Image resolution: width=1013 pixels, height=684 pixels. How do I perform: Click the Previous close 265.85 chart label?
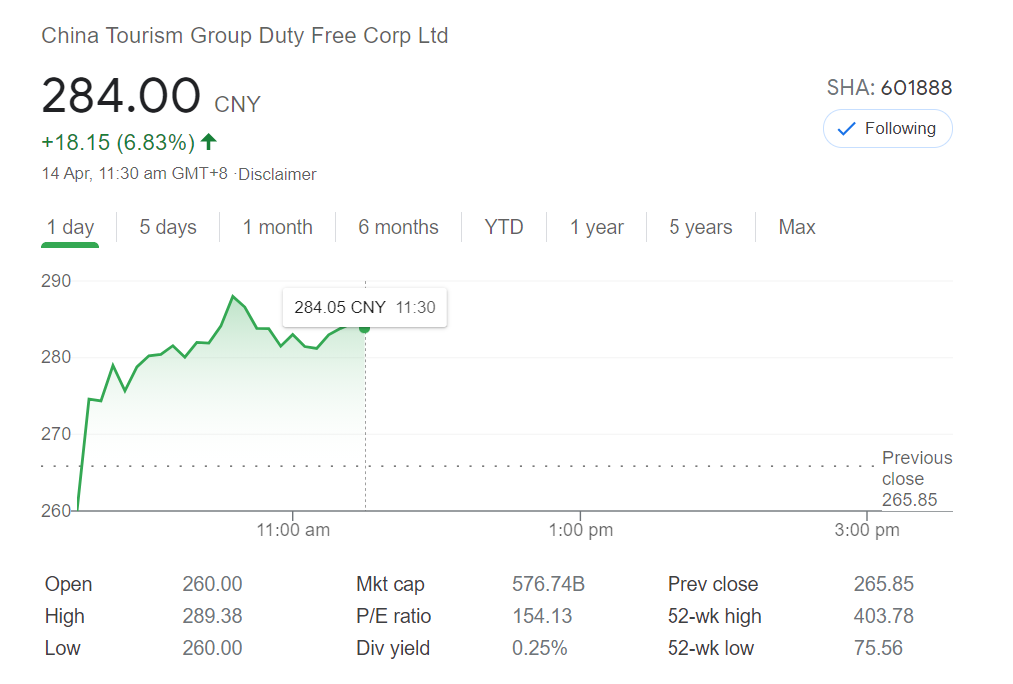[x=917, y=479]
